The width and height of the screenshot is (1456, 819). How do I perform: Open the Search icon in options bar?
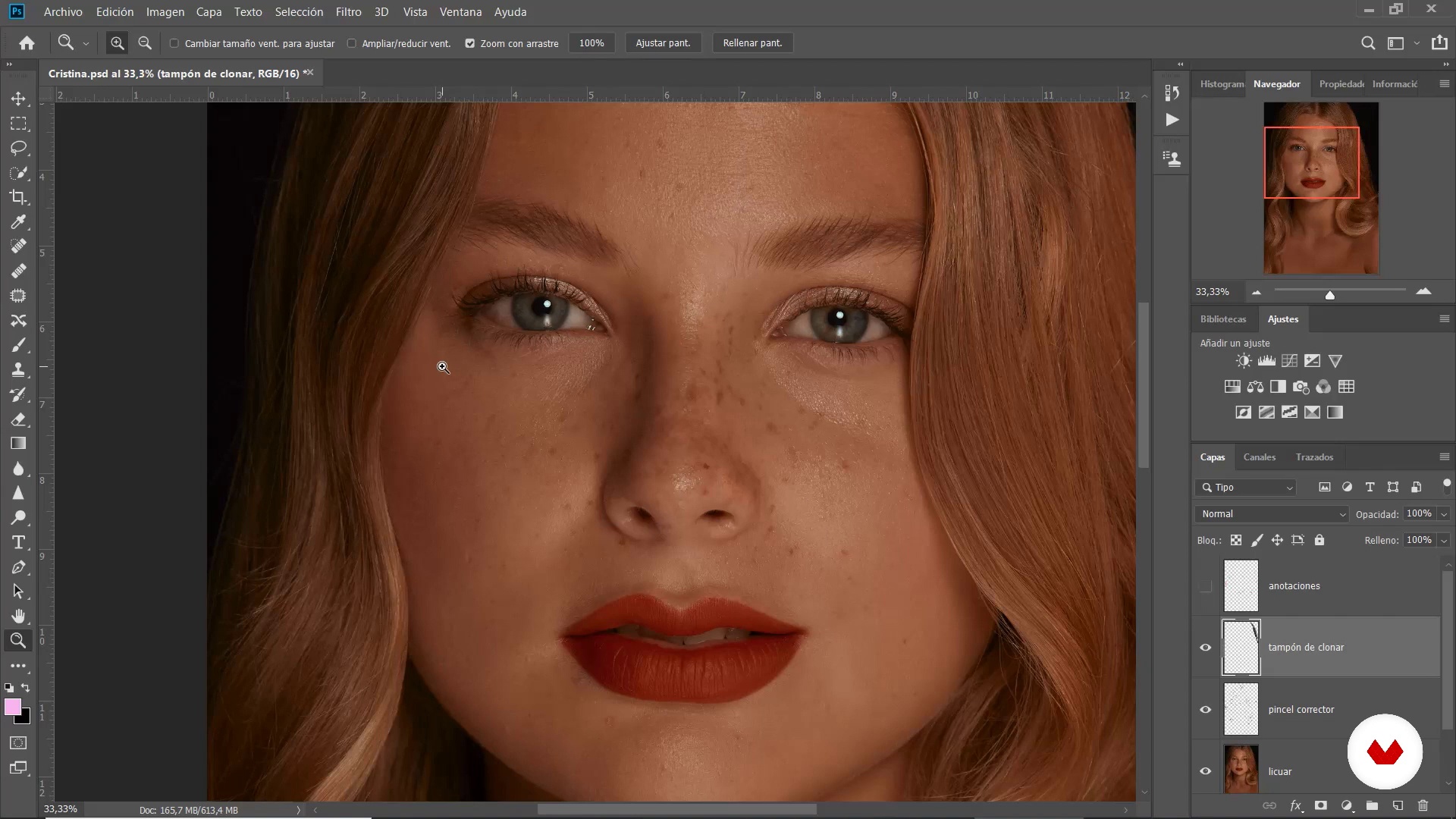click(1368, 43)
